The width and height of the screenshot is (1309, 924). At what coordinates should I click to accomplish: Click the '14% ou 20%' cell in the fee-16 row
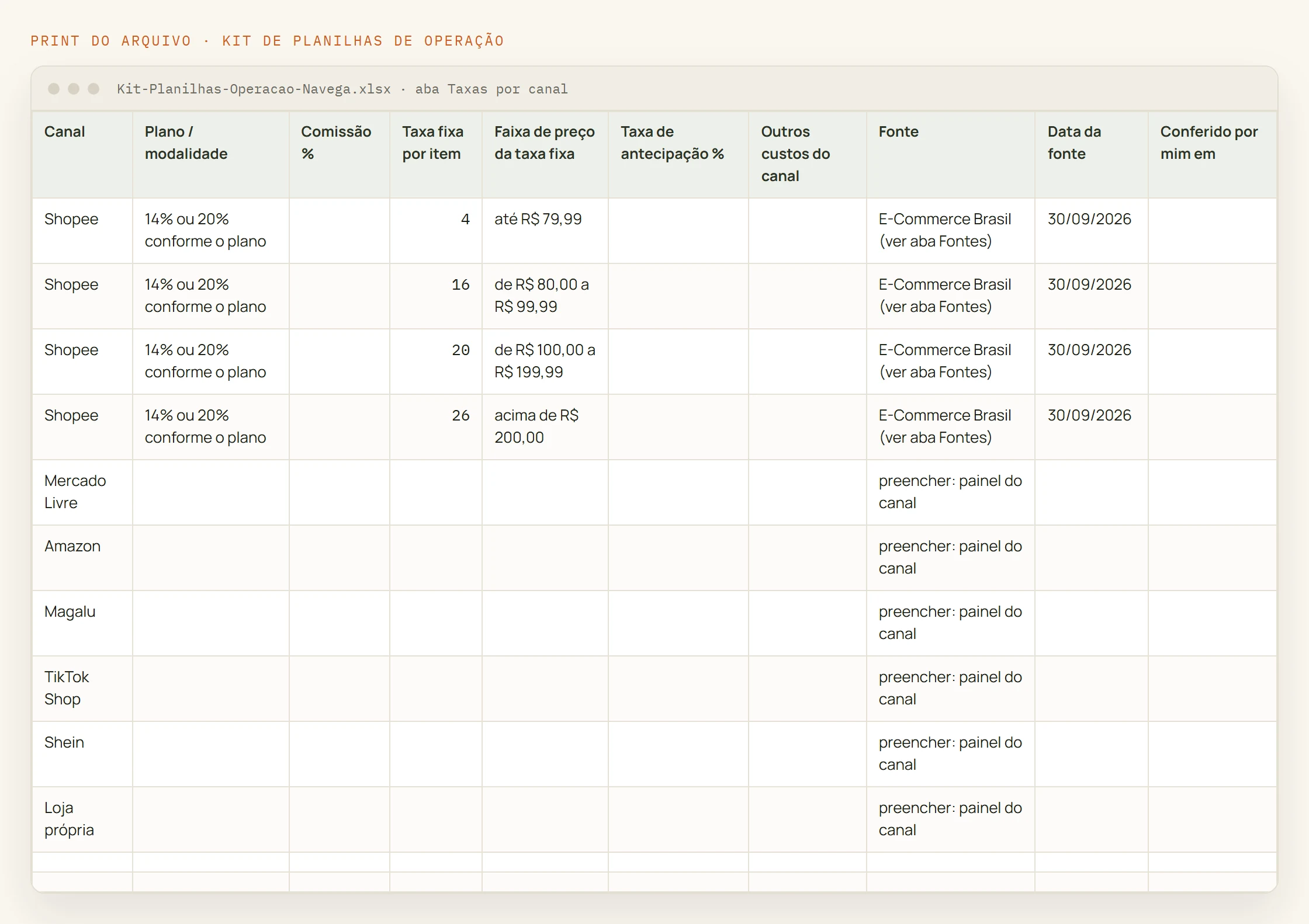pyautogui.click(x=211, y=296)
